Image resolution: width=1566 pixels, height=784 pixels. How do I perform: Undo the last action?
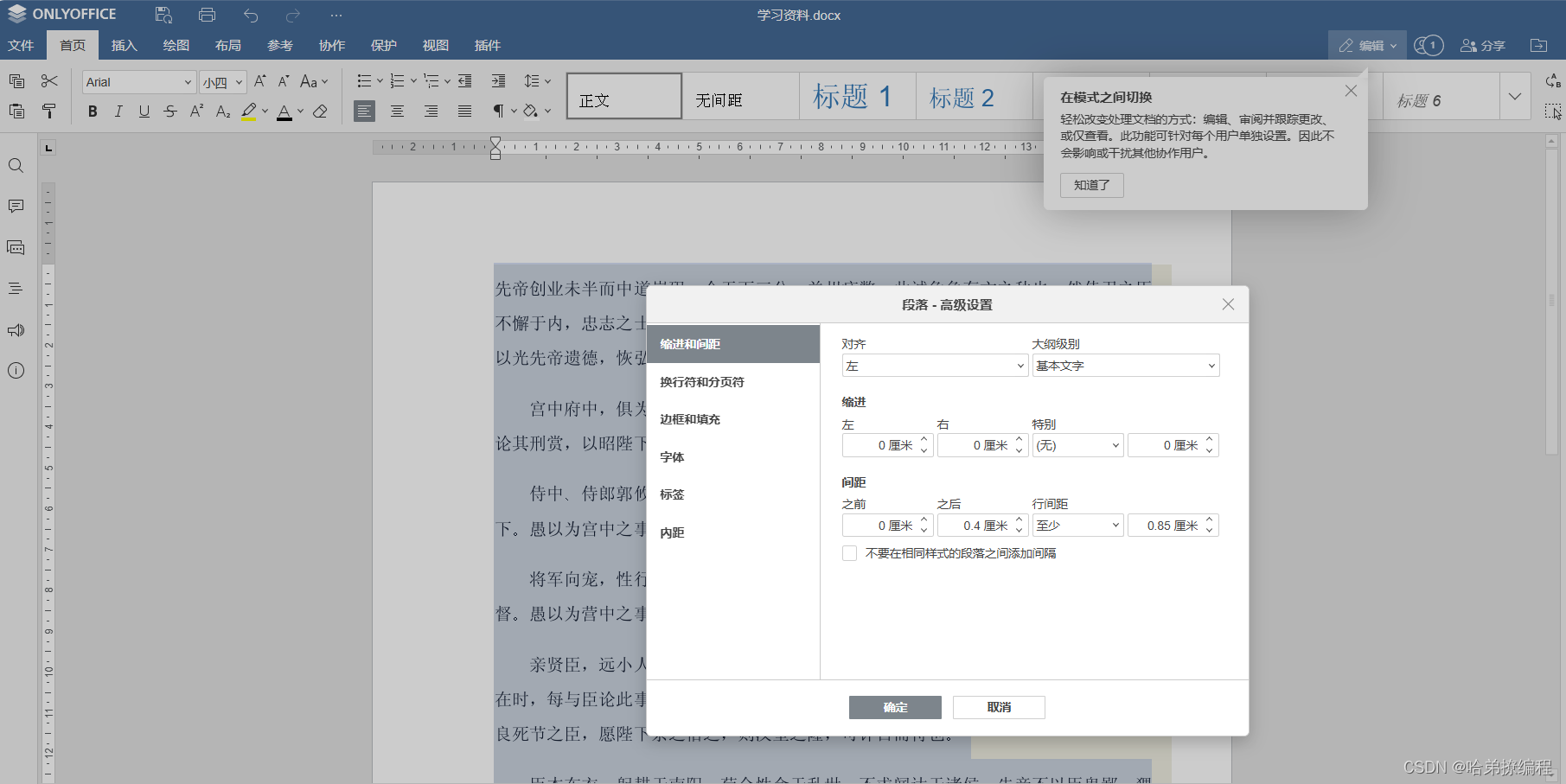(251, 15)
